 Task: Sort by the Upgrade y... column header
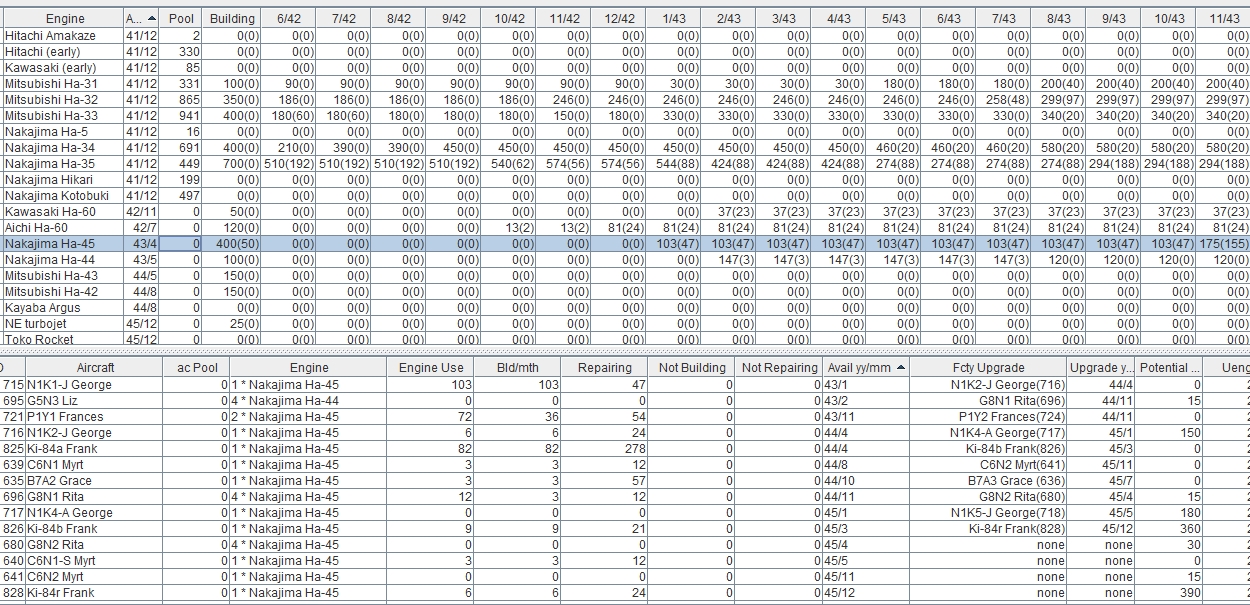[x=1102, y=368]
